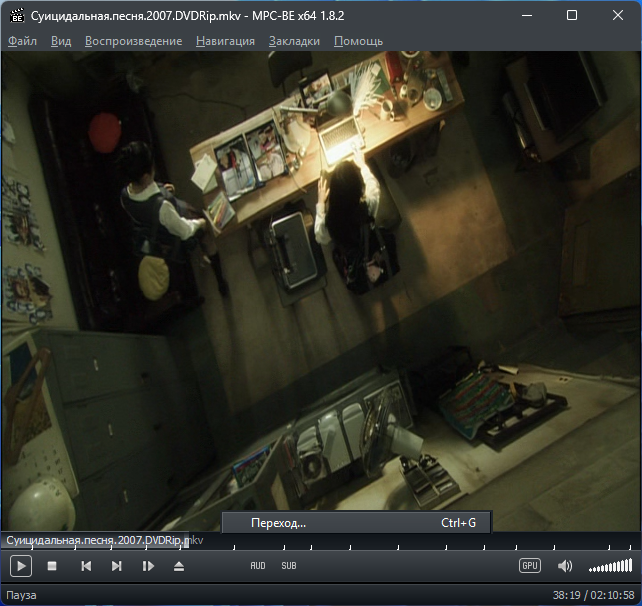The image size is (642, 606).
Task: Select audio track via AUD button
Action: pos(258,565)
